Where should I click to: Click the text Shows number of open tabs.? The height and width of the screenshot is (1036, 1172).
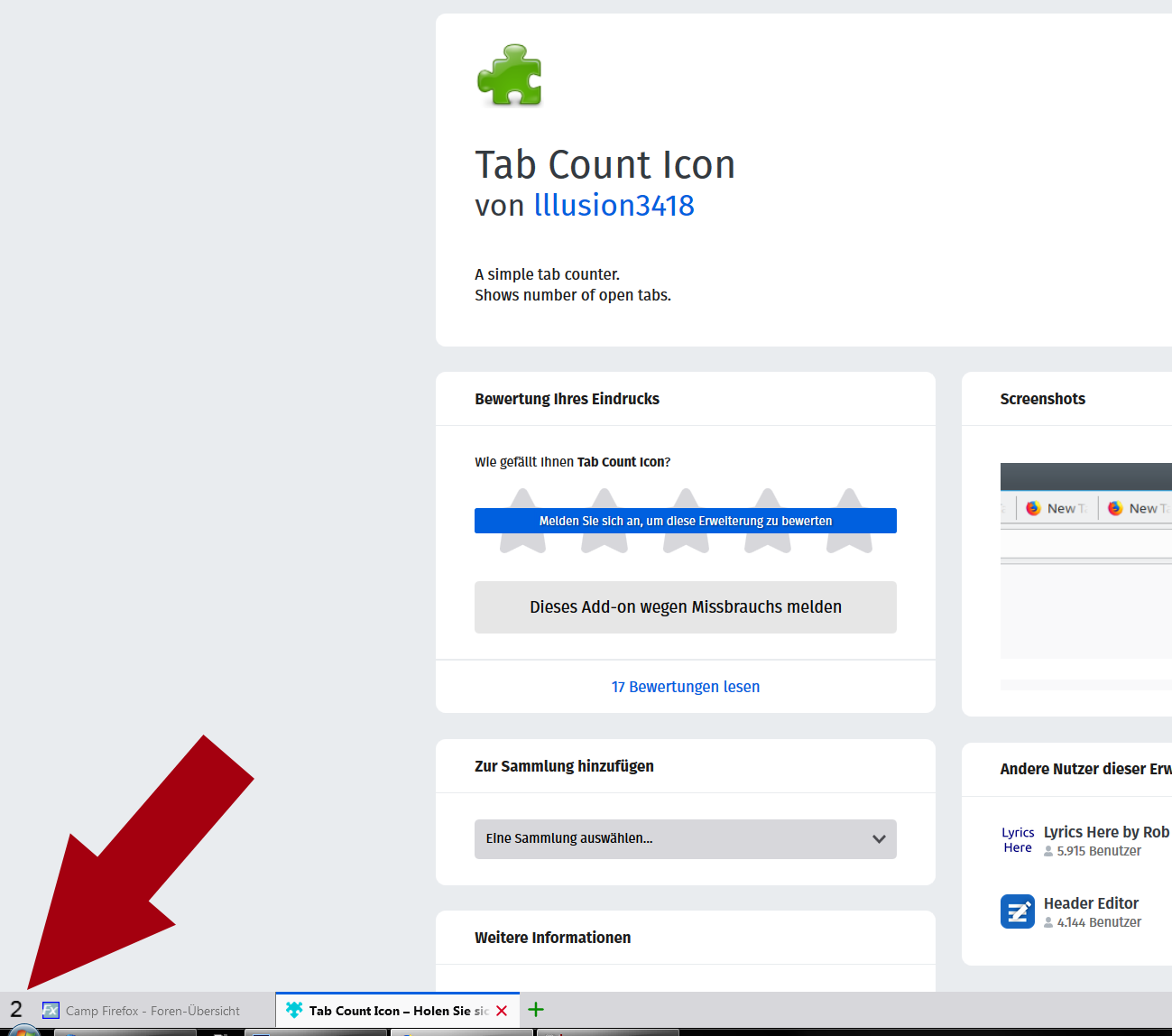point(573,295)
